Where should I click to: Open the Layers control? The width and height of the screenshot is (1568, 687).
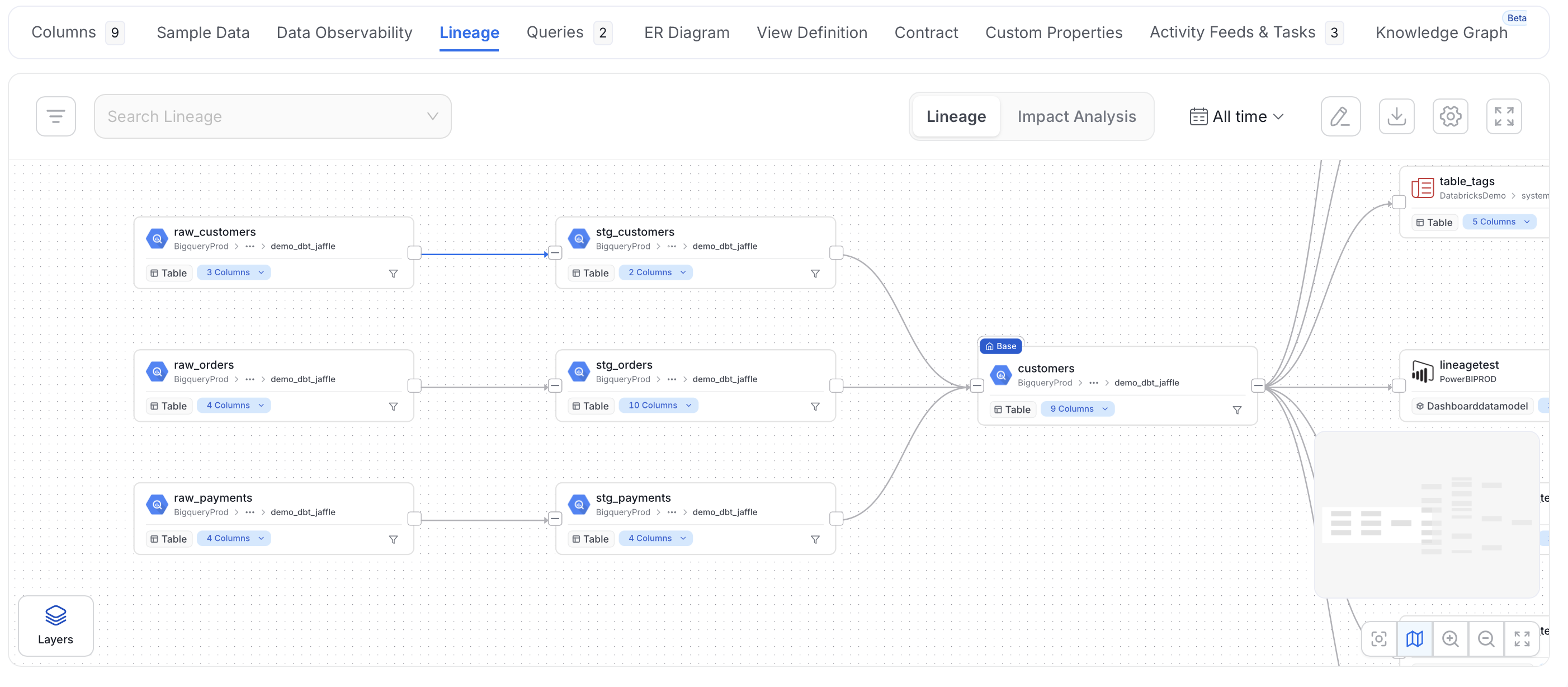(55, 625)
